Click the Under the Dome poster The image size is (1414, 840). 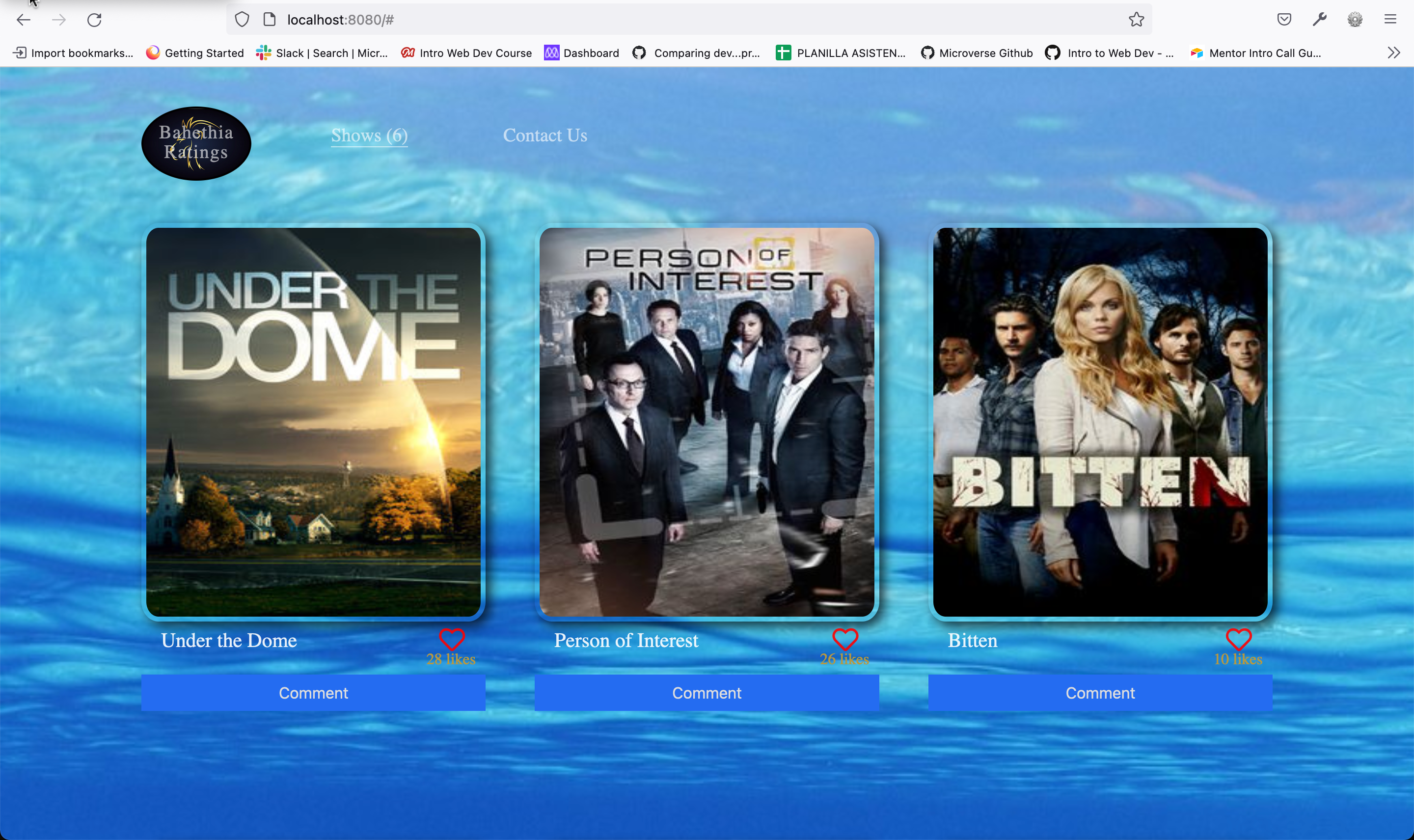tap(313, 422)
